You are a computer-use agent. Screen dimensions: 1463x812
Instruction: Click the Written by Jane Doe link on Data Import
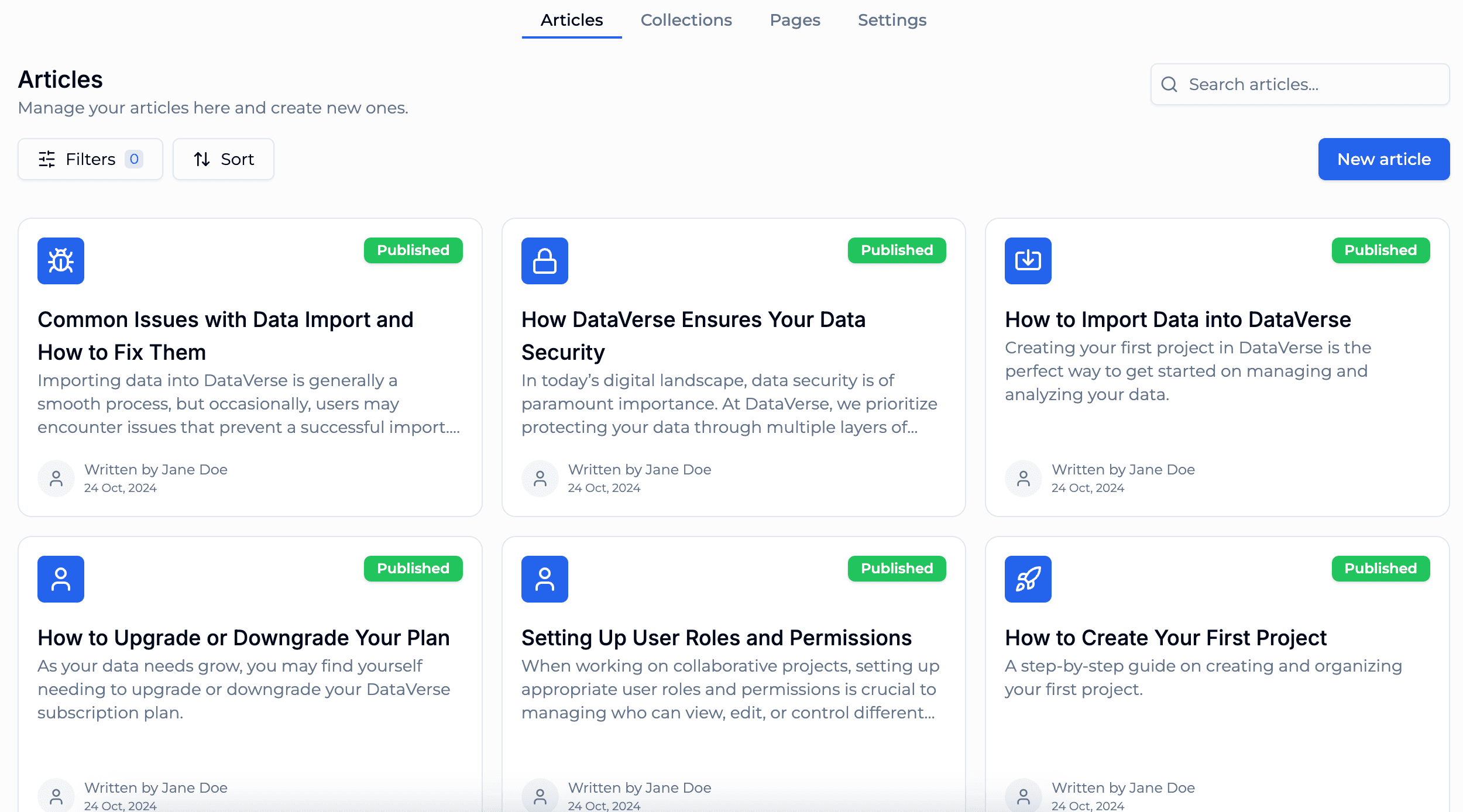click(156, 469)
